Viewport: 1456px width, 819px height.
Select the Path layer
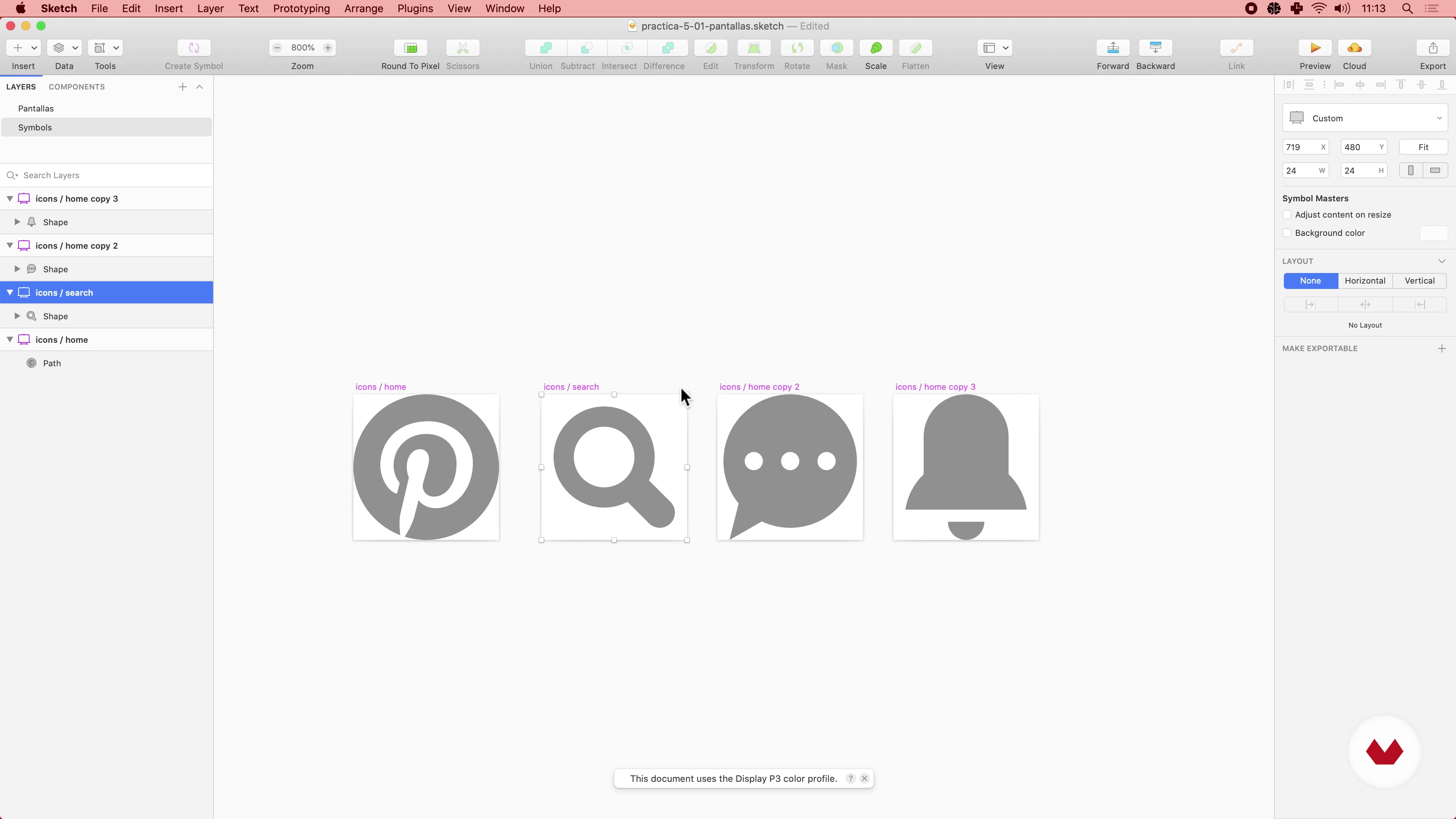coord(106,364)
